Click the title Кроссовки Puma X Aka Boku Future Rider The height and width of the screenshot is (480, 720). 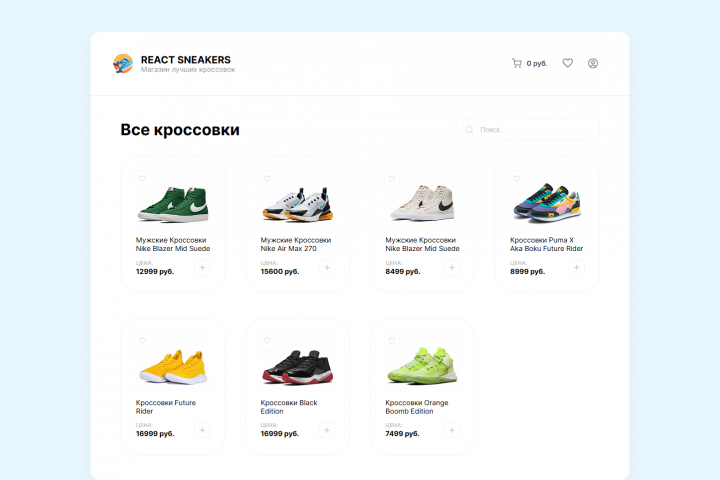coord(546,244)
